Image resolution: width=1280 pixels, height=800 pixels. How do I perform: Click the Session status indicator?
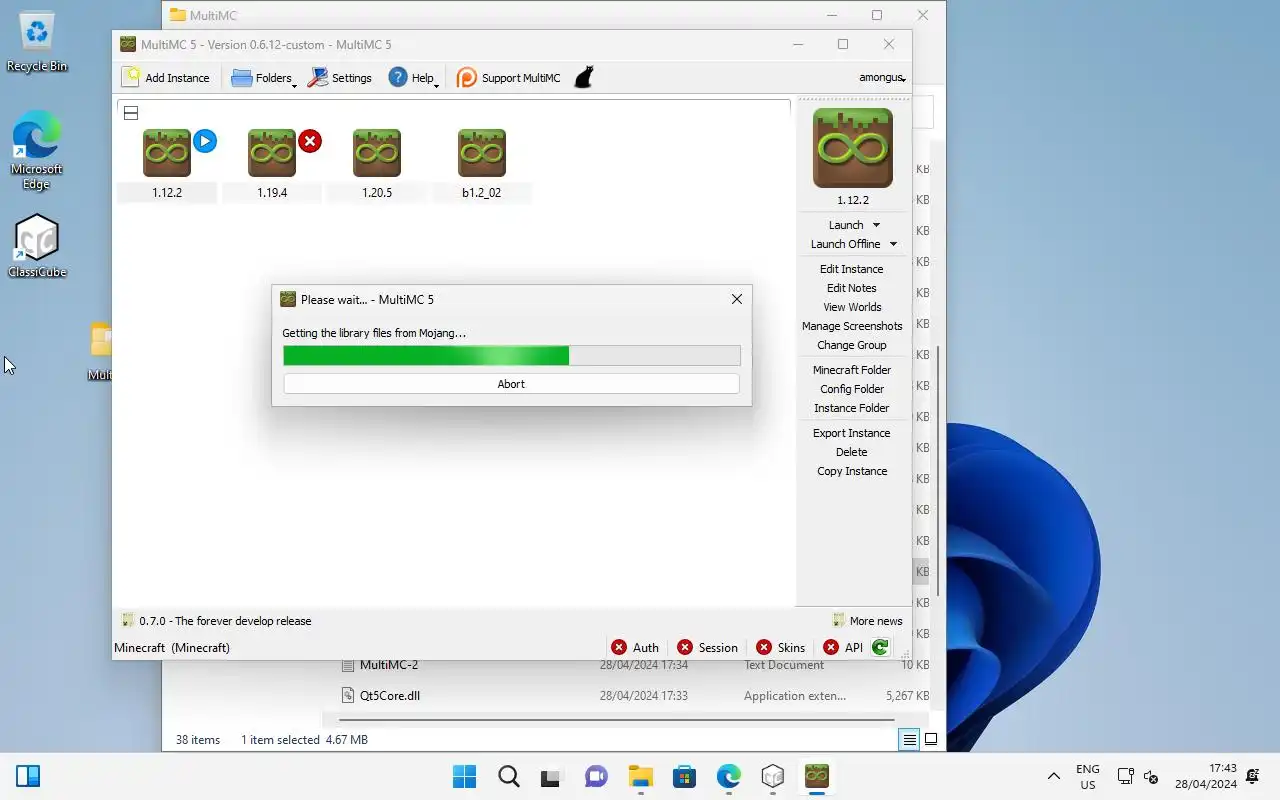pos(707,648)
